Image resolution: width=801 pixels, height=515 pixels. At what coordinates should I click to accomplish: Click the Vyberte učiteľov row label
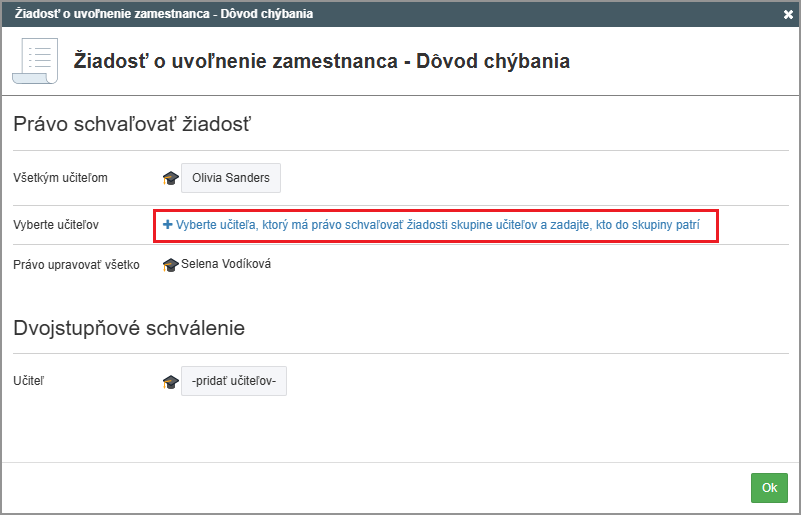pyautogui.click(x=57, y=225)
